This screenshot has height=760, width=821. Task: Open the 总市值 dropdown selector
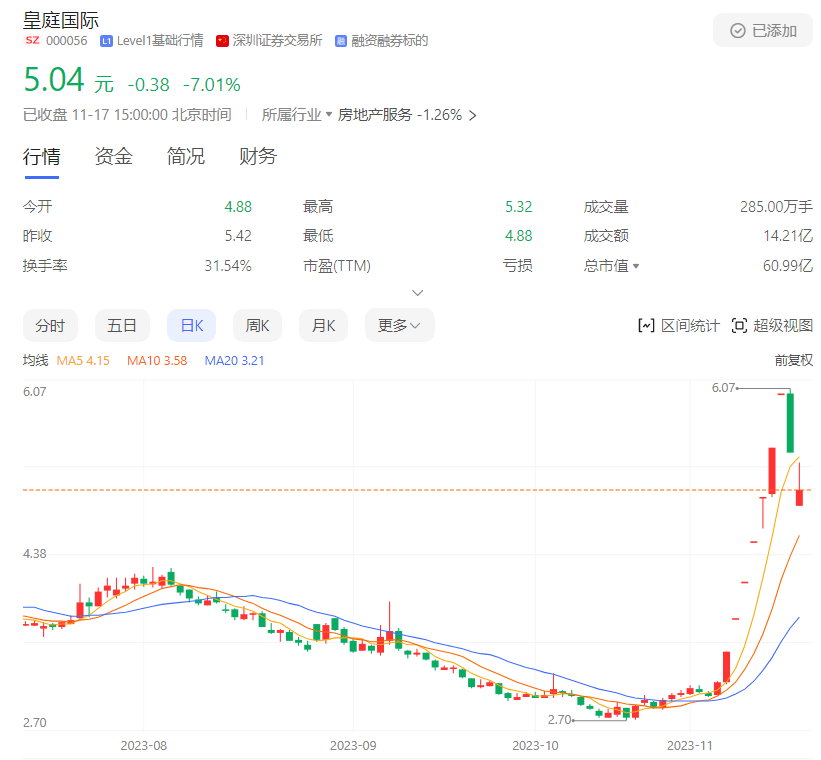[635, 266]
